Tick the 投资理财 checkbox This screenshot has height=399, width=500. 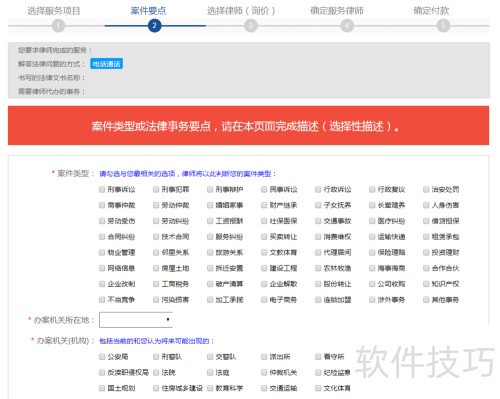tap(426, 252)
